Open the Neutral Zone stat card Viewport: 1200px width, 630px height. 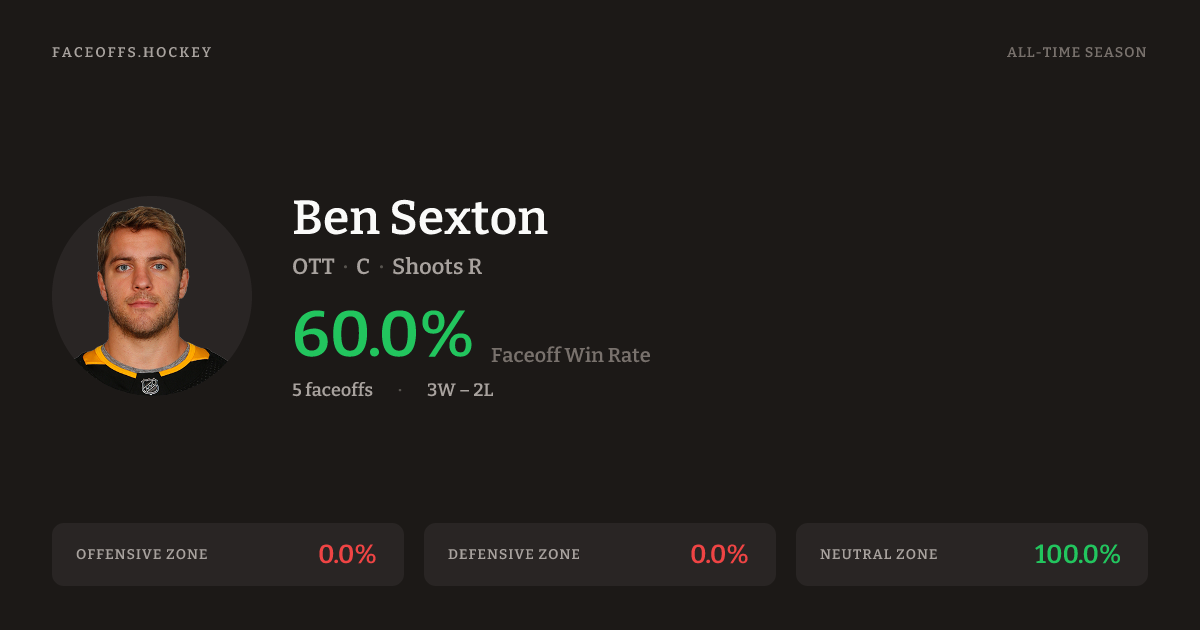pyautogui.click(x=972, y=554)
